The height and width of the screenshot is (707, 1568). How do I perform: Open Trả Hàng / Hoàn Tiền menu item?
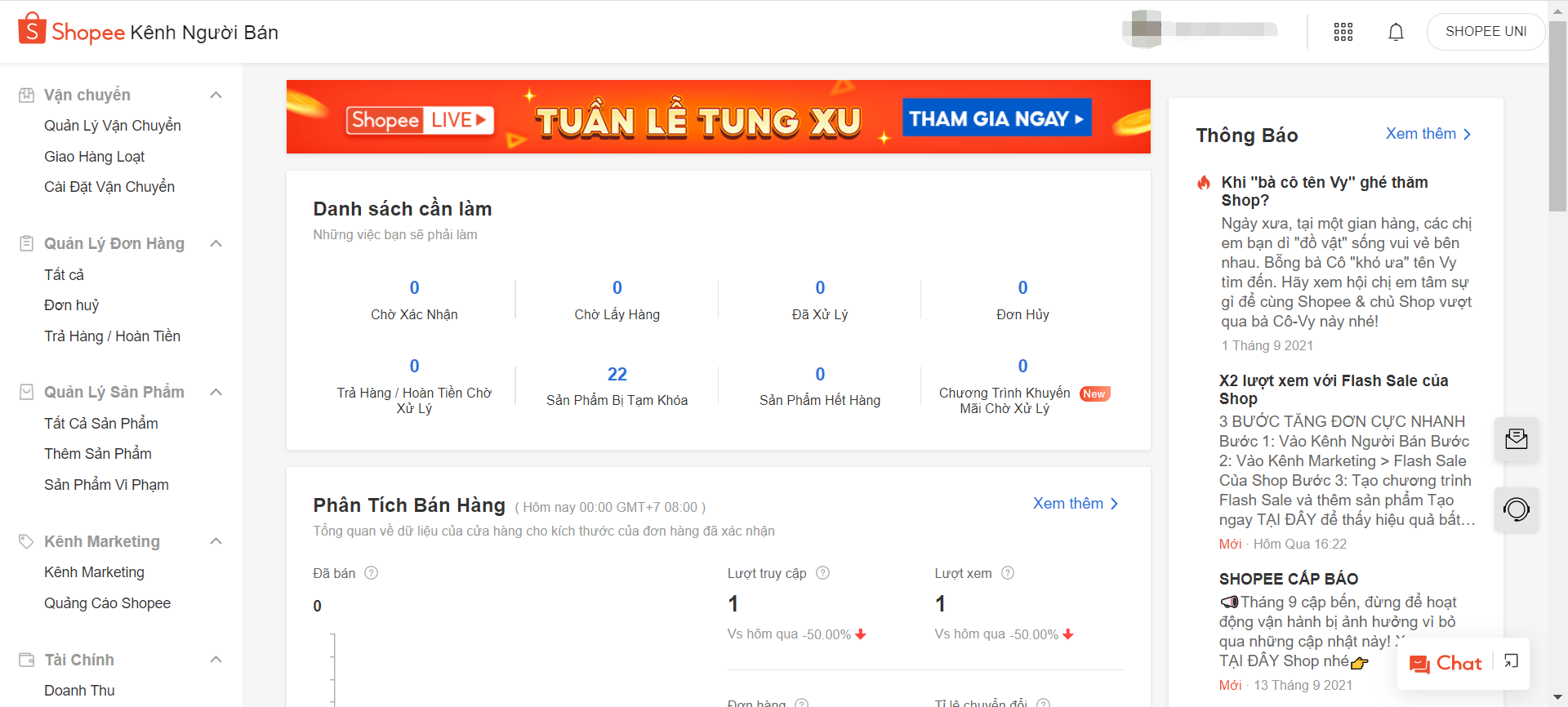tap(113, 336)
